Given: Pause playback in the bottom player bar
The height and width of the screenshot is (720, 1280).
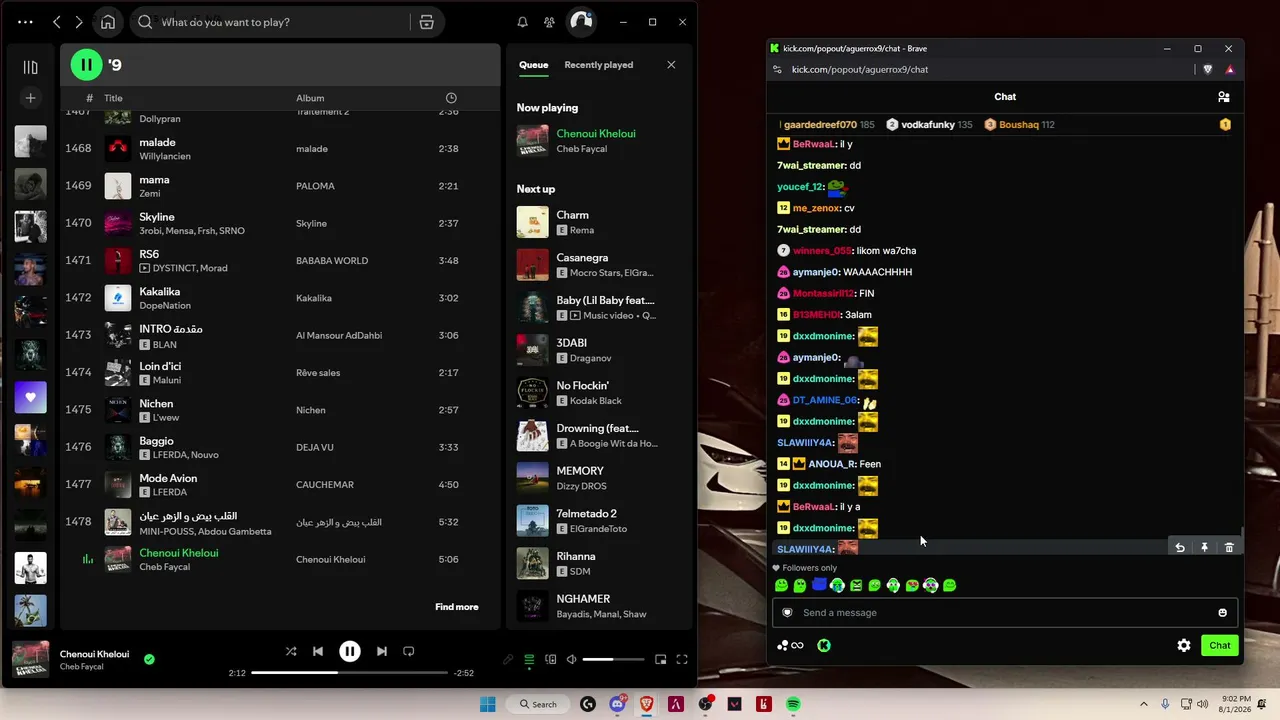Looking at the screenshot, I should [x=349, y=651].
